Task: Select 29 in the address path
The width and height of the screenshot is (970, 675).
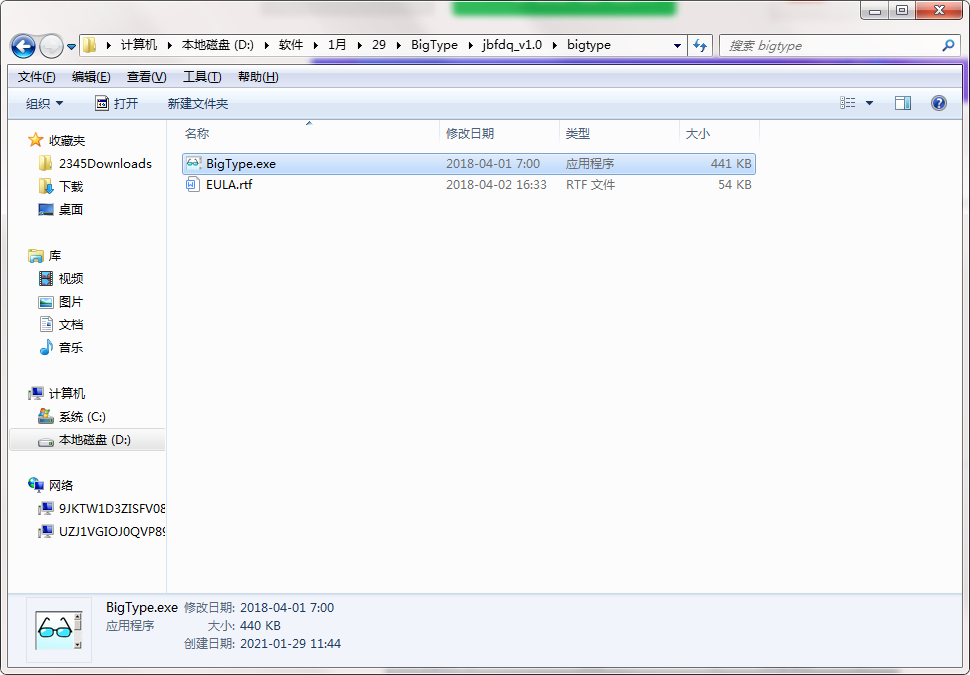Action: pos(379,45)
